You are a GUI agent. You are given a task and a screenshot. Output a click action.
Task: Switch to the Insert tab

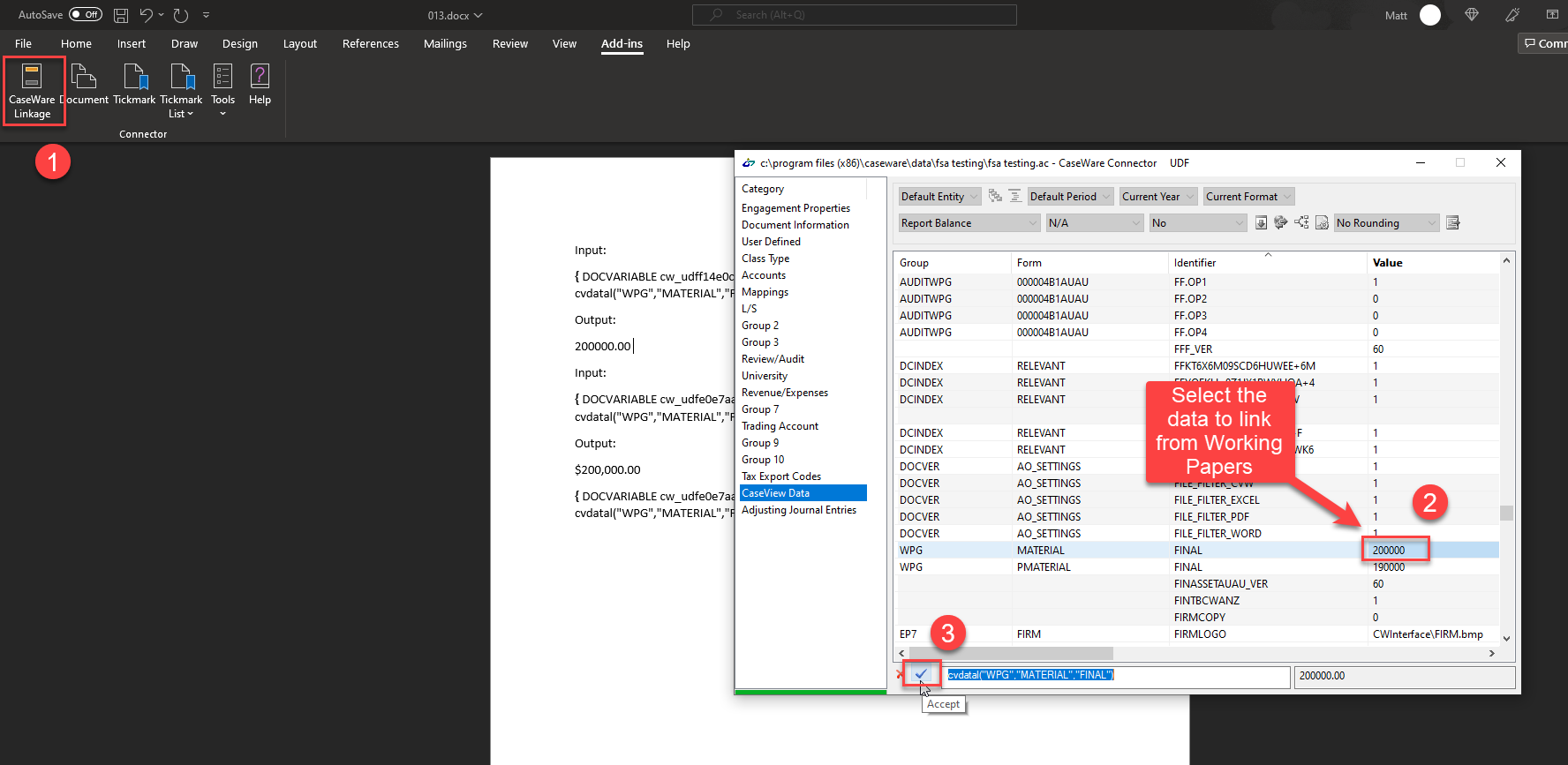point(132,43)
